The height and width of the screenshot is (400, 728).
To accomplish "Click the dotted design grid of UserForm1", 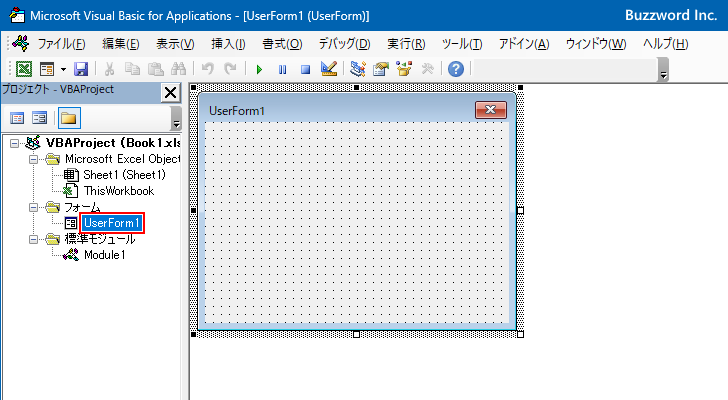I will pyautogui.click(x=357, y=223).
